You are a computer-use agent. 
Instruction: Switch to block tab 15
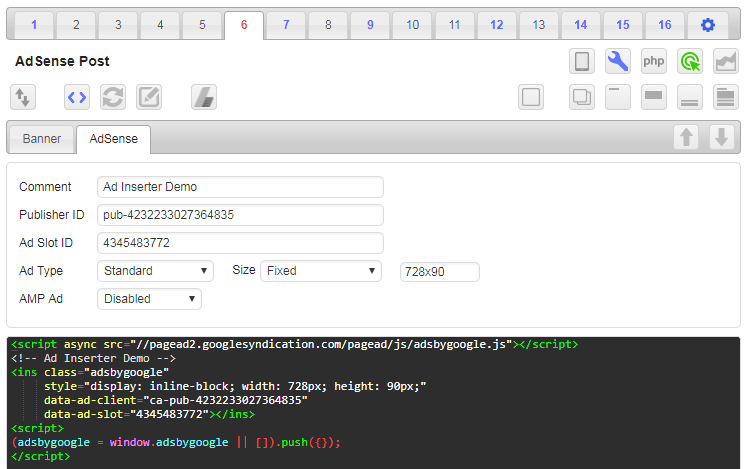tap(623, 25)
